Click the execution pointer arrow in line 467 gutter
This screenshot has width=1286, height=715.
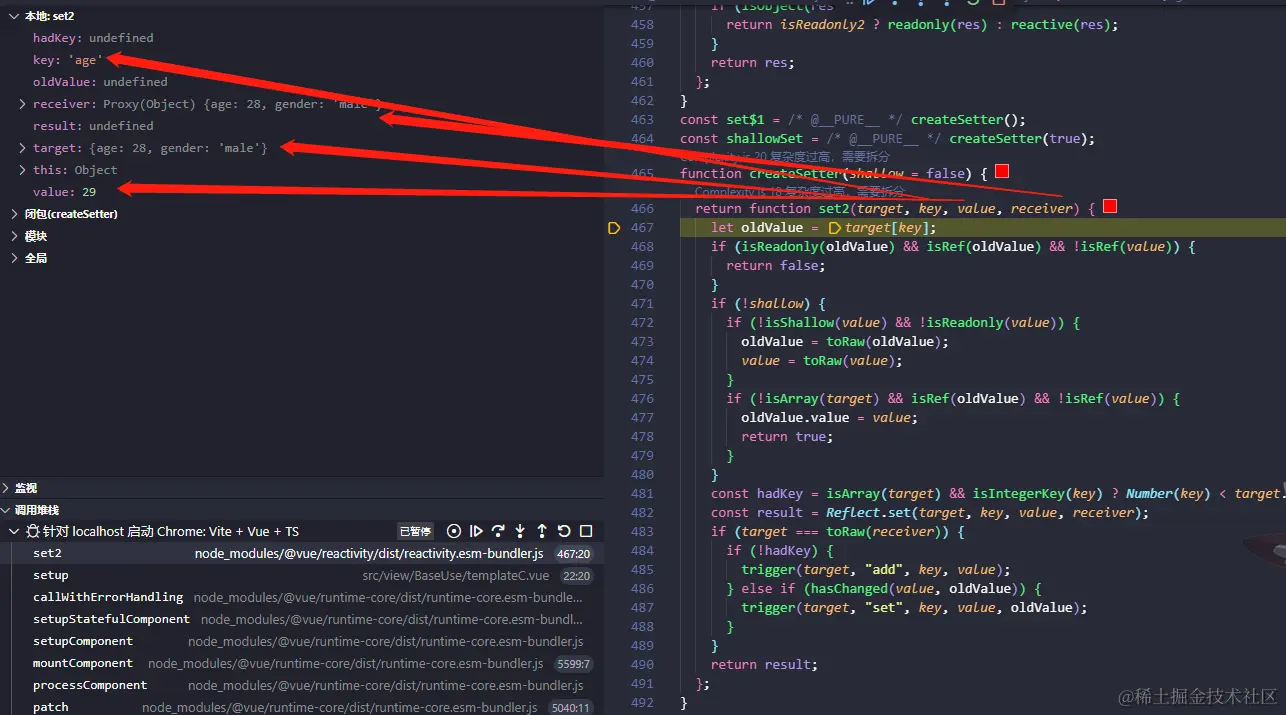click(614, 228)
